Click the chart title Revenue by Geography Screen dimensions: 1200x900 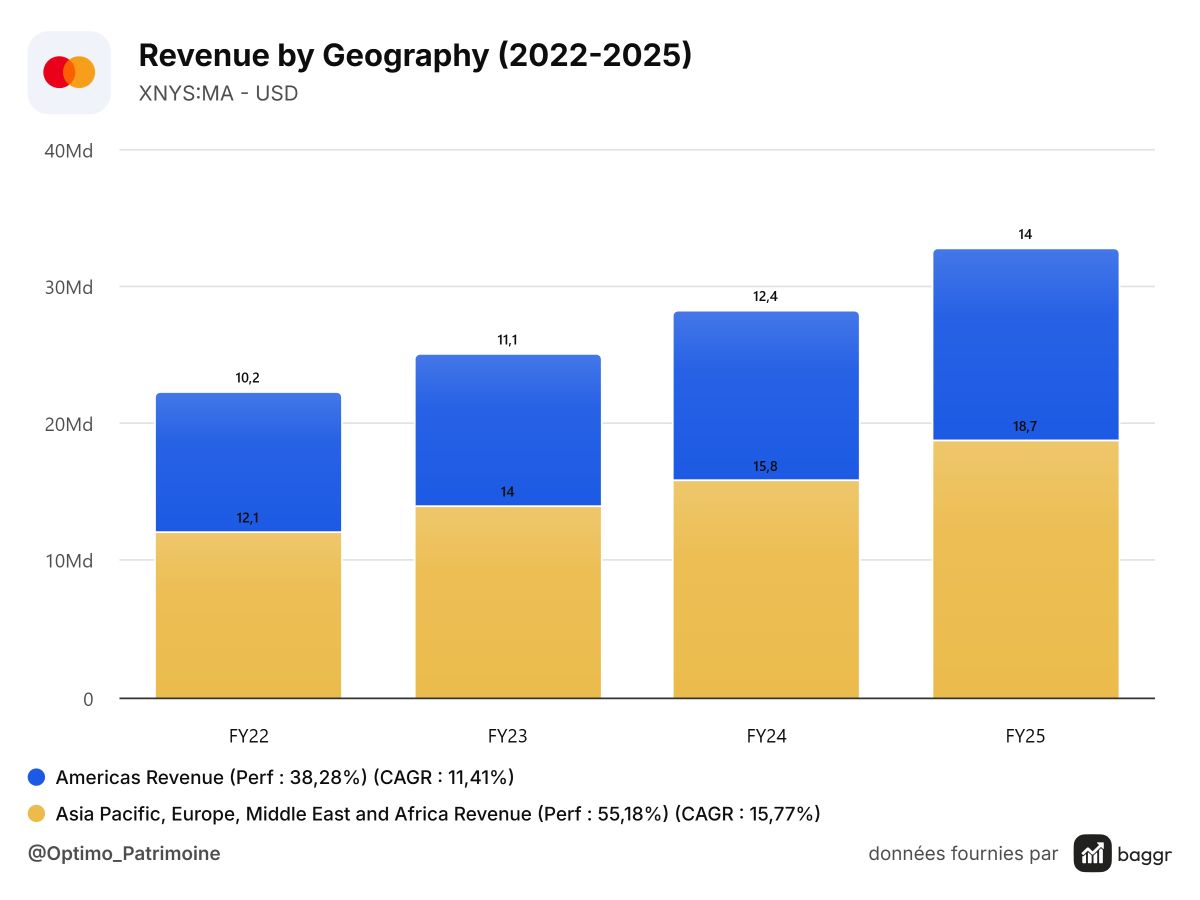point(415,56)
